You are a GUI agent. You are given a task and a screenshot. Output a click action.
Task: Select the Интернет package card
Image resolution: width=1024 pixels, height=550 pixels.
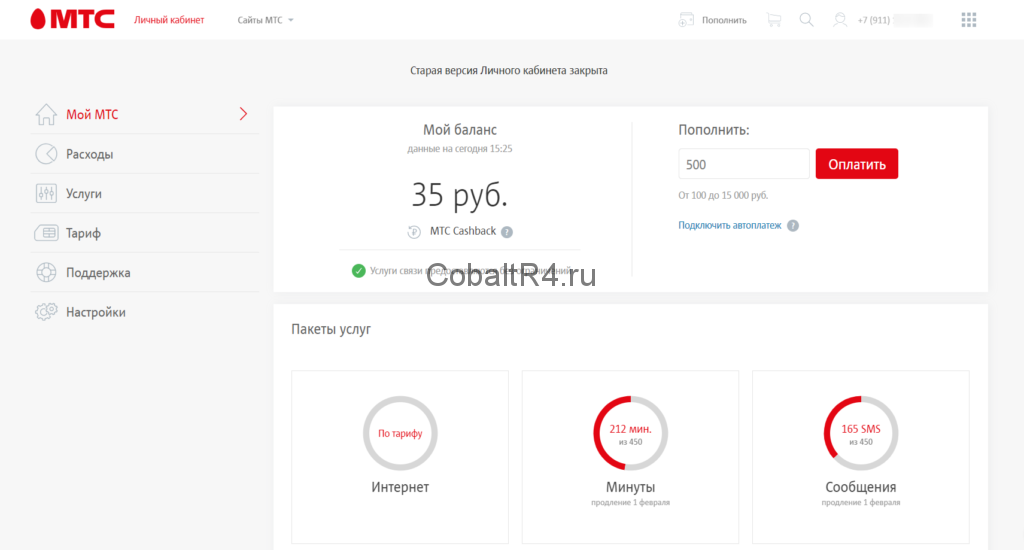pyautogui.click(x=400, y=457)
